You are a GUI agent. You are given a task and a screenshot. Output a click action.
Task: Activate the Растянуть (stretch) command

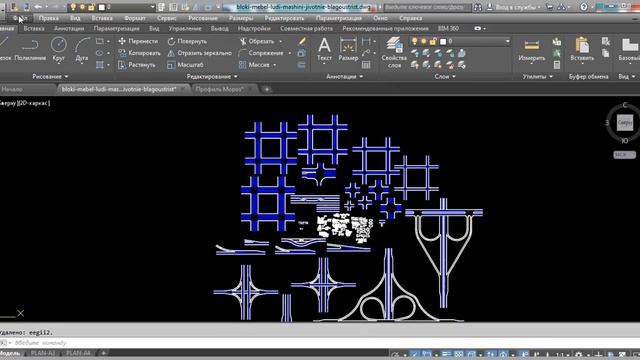(137, 65)
